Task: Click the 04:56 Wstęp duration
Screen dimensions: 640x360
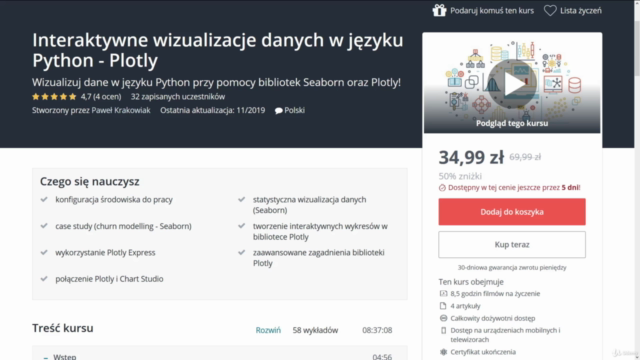Action: [382, 357]
